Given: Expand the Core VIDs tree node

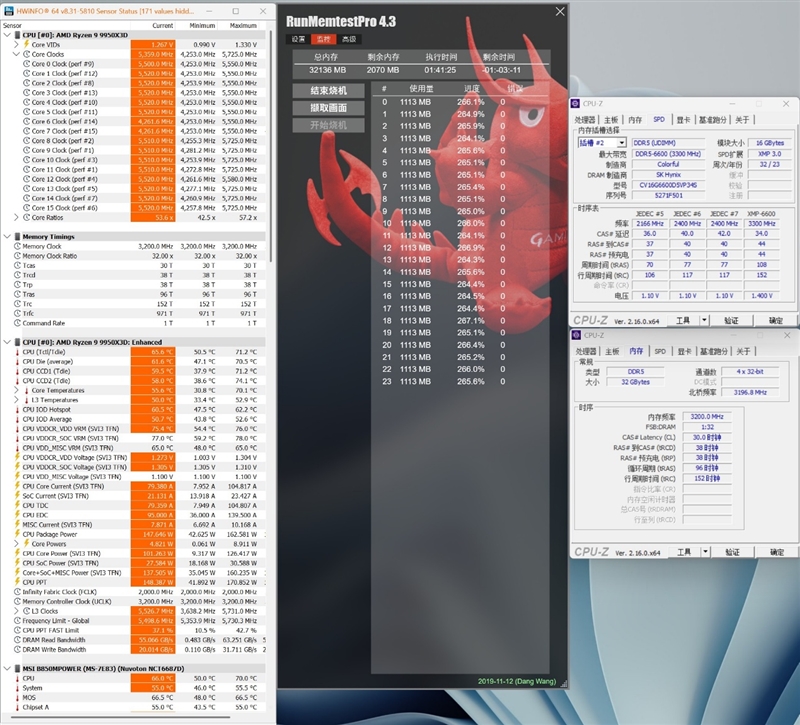Looking at the screenshot, I should (x=16, y=45).
